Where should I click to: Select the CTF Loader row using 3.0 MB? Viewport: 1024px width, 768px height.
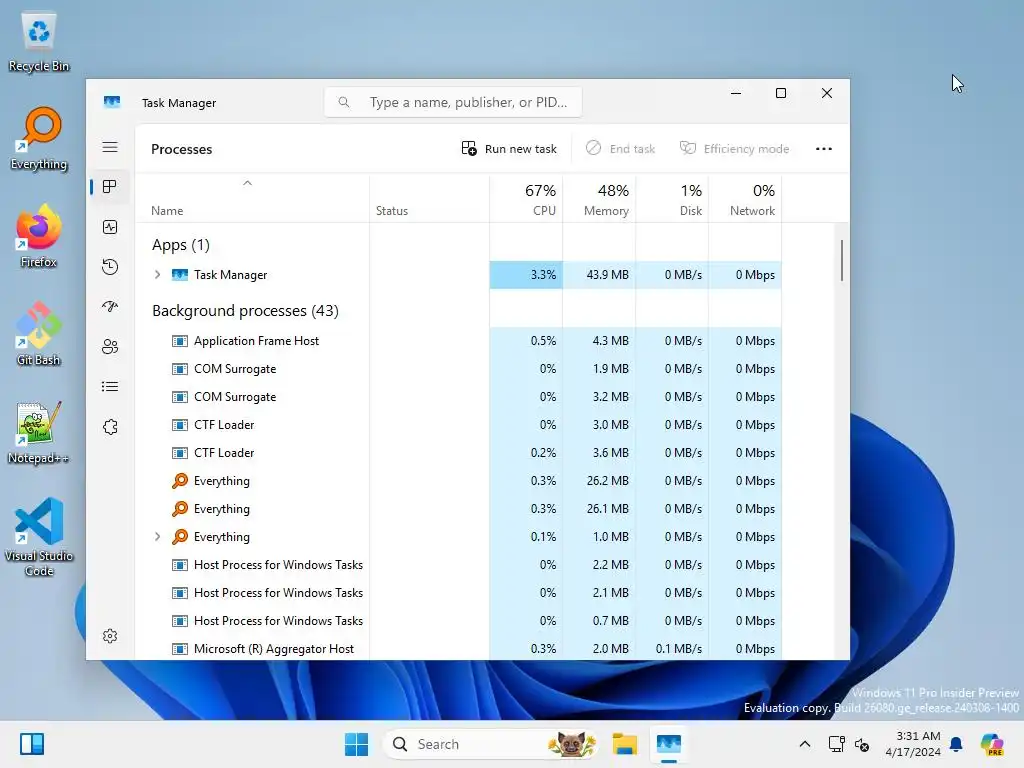[458, 425]
